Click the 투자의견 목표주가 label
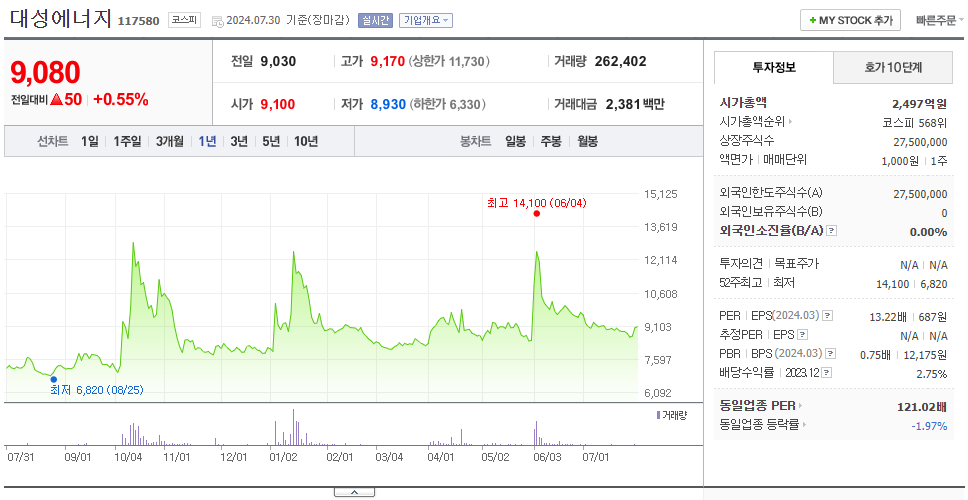968x500 pixels. (x=769, y=264)
